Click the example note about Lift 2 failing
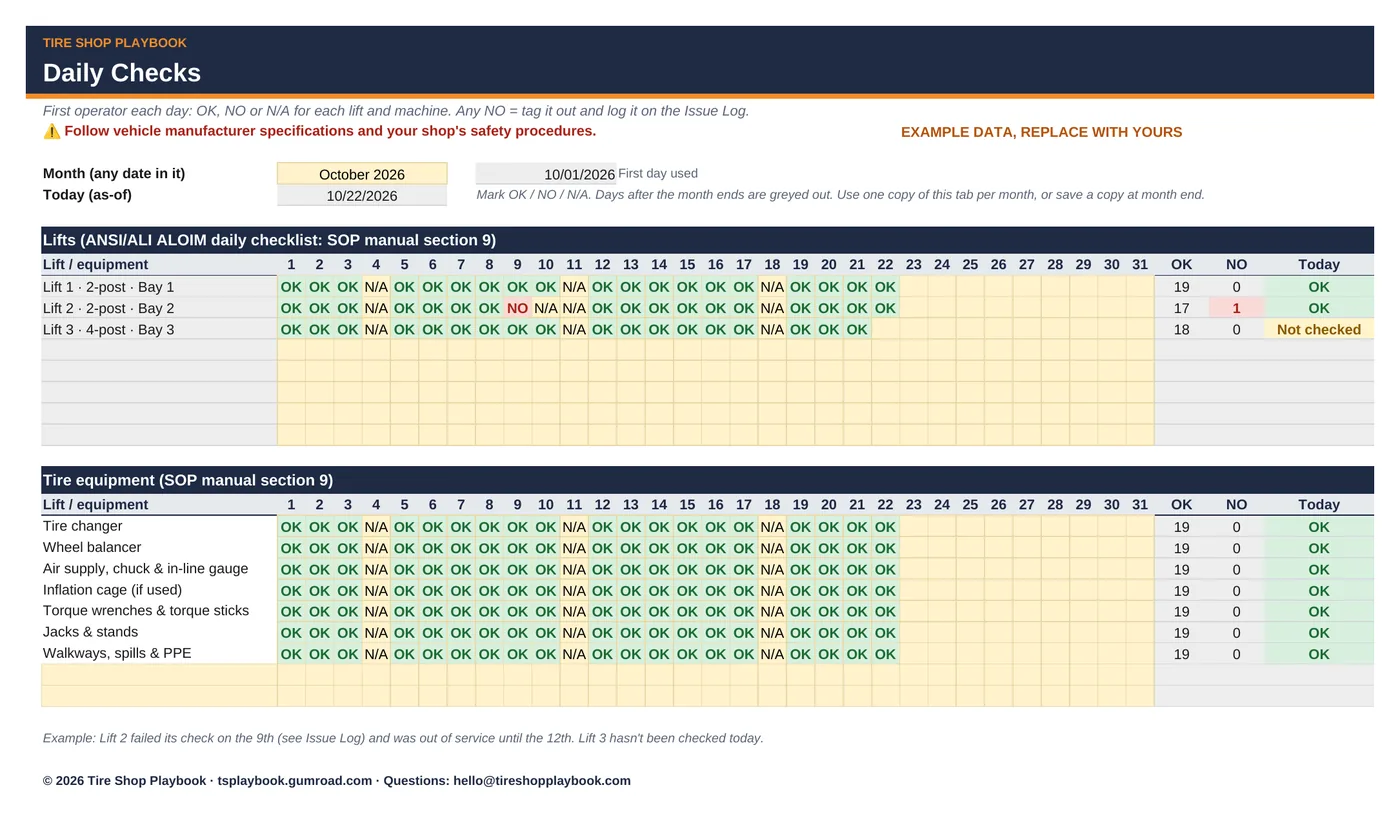1400x814 pixels. (x=403, y=738)
